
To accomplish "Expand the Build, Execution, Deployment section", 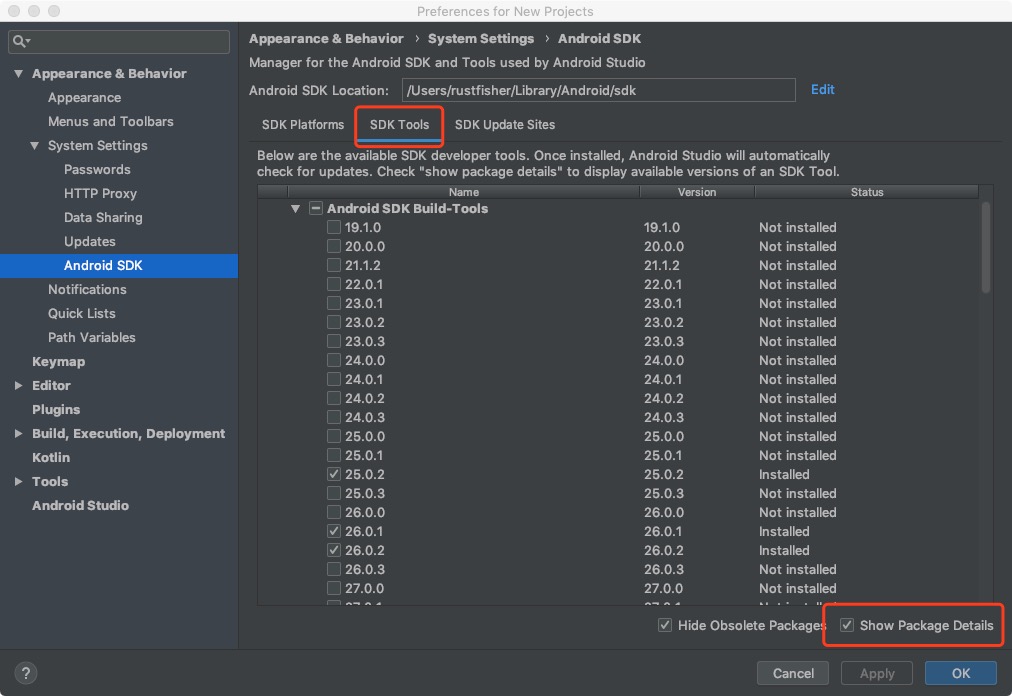I will [x=18, y=434].
